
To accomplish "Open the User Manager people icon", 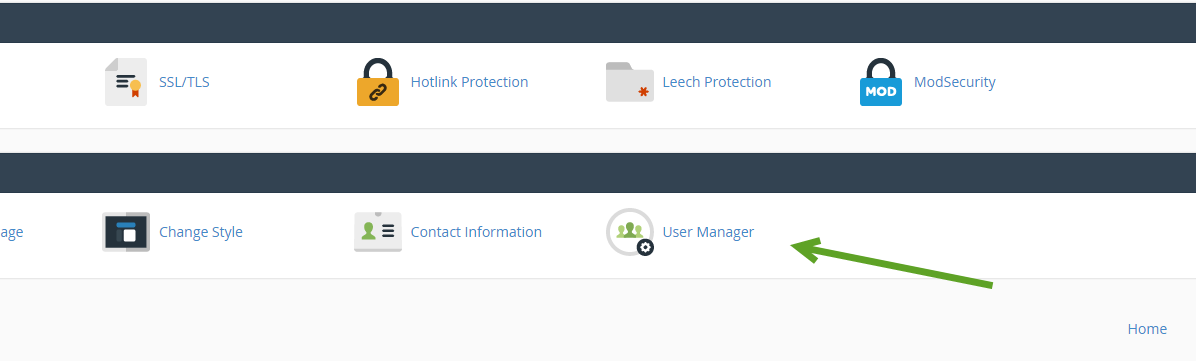I will pyautogui.click(x=629, y=231).
